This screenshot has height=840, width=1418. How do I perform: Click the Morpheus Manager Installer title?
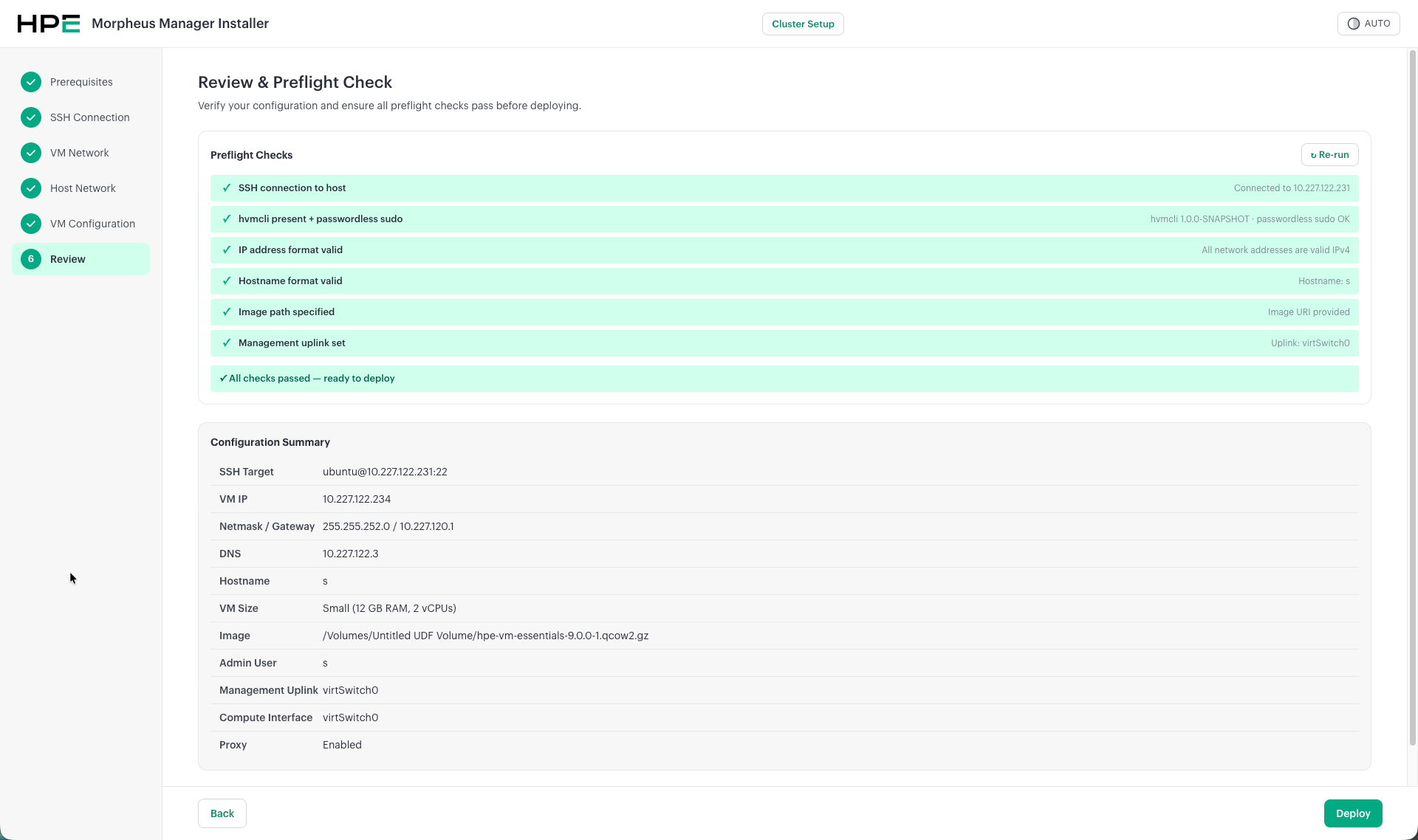(180, 24)
